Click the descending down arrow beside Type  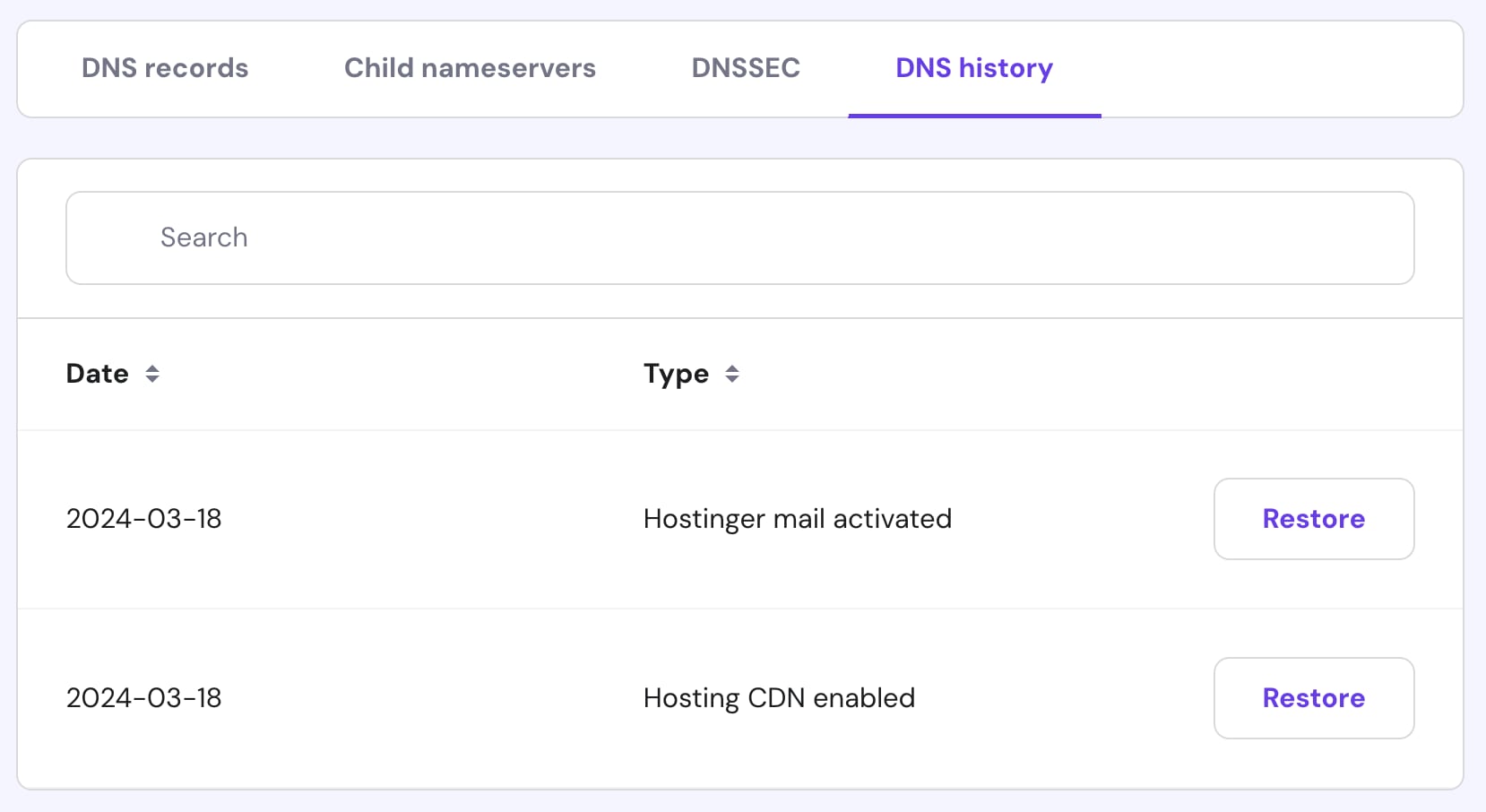(x=732, y=380)
